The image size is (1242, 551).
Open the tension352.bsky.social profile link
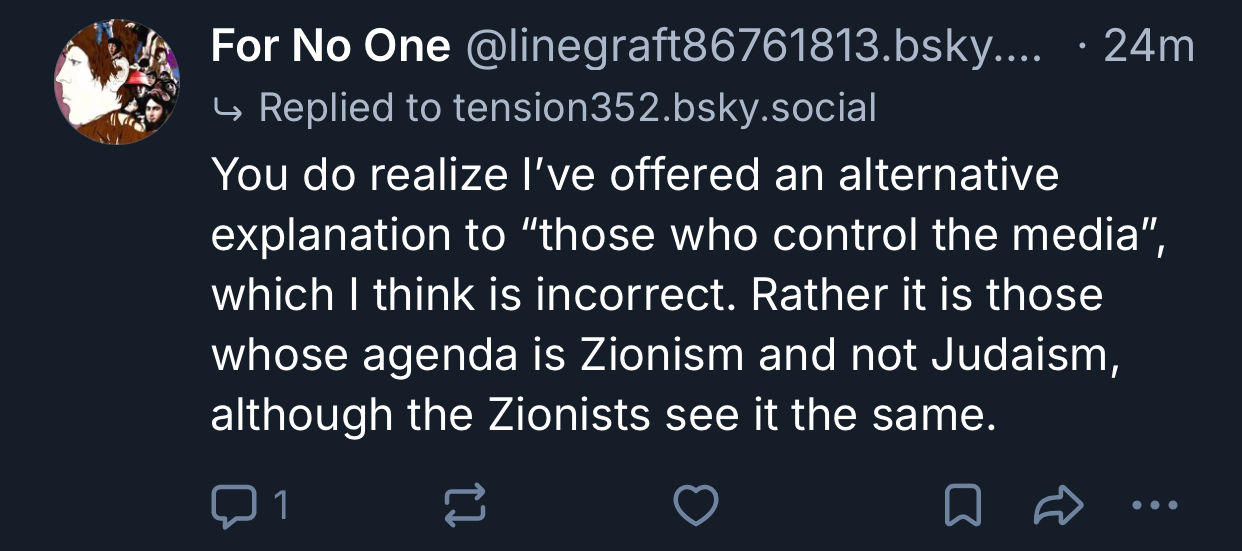pos(664,107)
